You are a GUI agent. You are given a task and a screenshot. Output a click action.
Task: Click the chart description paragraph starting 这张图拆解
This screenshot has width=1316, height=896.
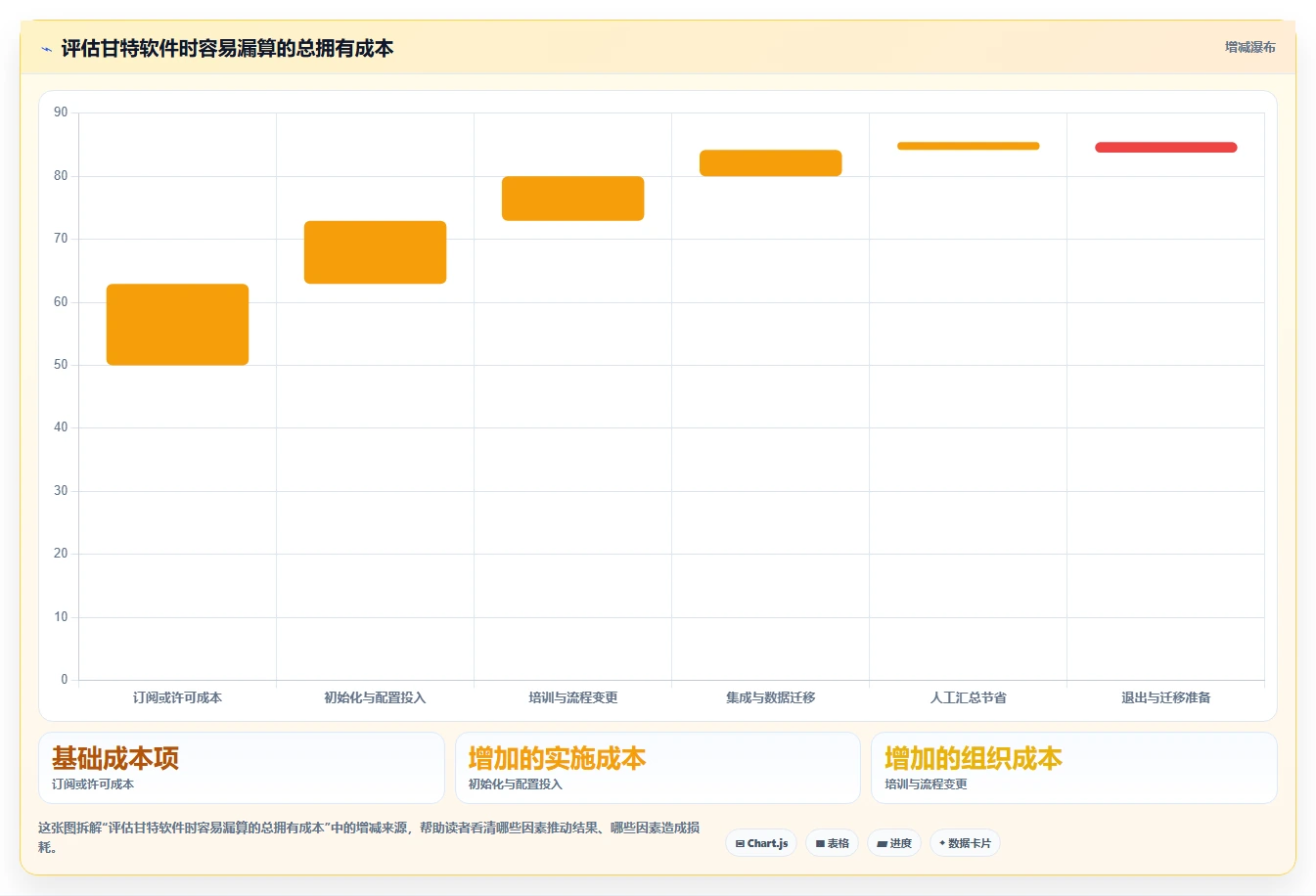(x=369, y=837)
